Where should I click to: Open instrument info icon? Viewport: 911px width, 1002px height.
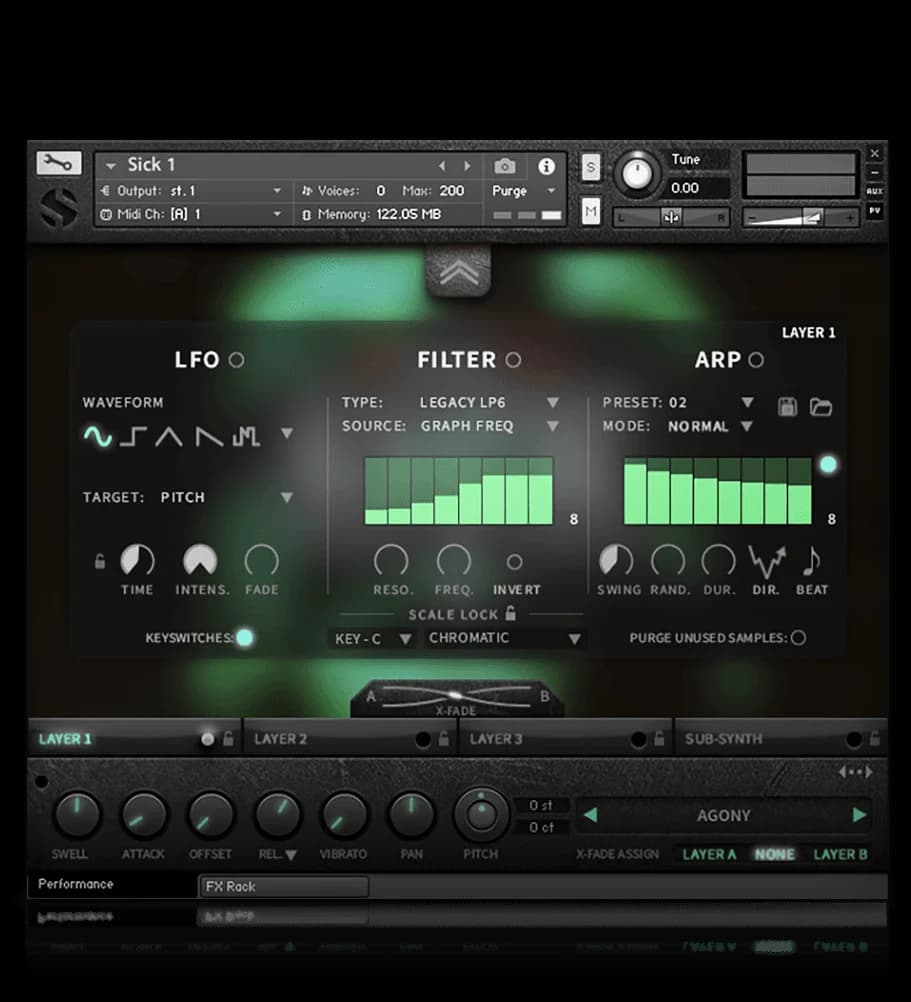(546, 166)
